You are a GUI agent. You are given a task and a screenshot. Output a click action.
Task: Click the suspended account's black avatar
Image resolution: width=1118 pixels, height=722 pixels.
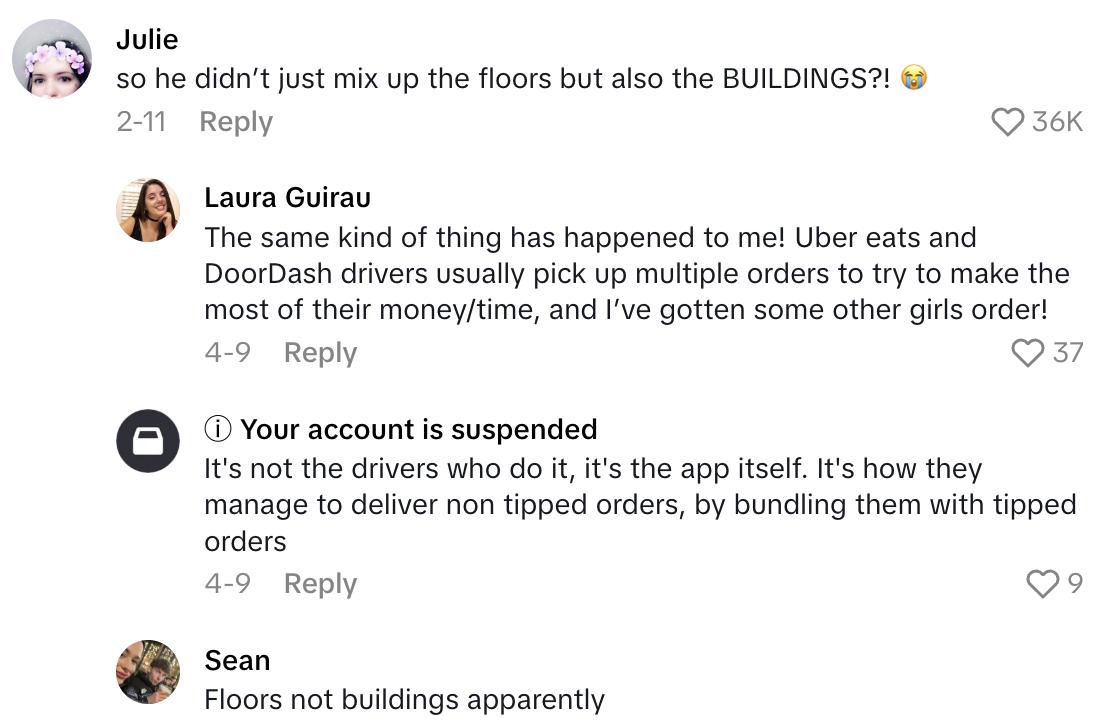pos(148,441)
